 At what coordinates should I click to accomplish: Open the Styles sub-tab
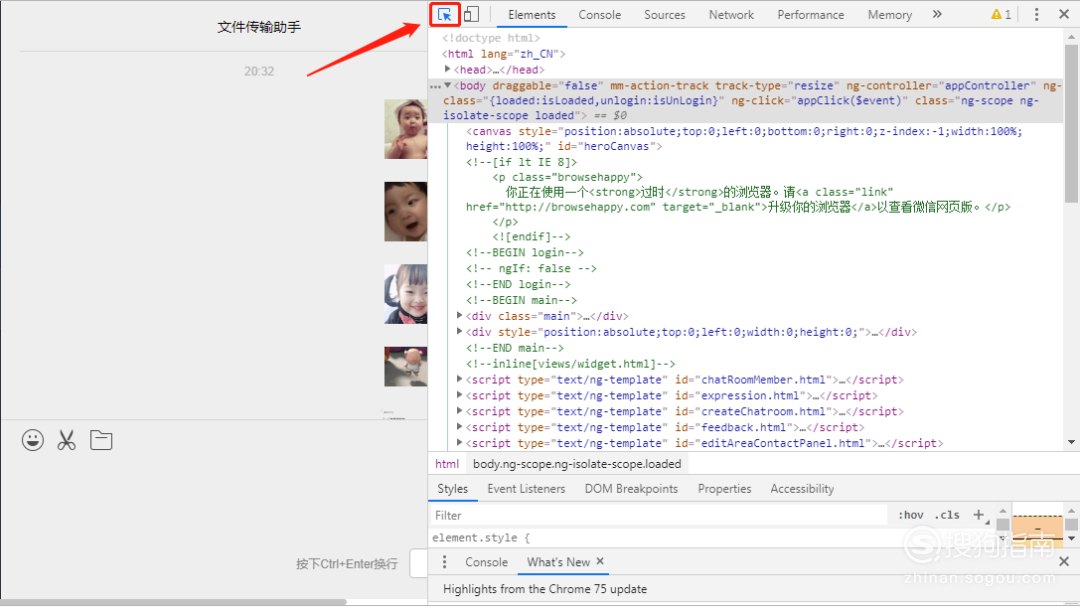(x=453, y=488)
